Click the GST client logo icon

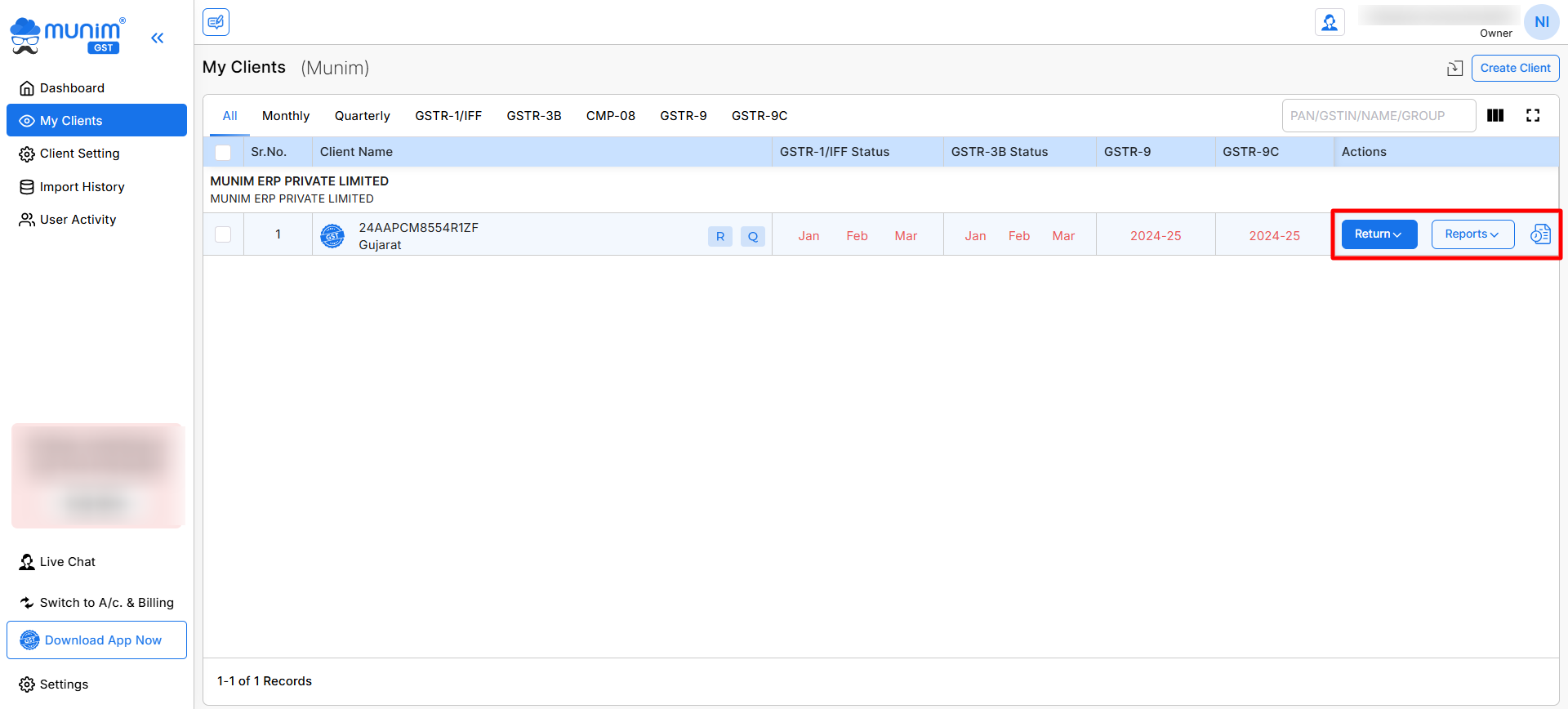coord(332,236)
